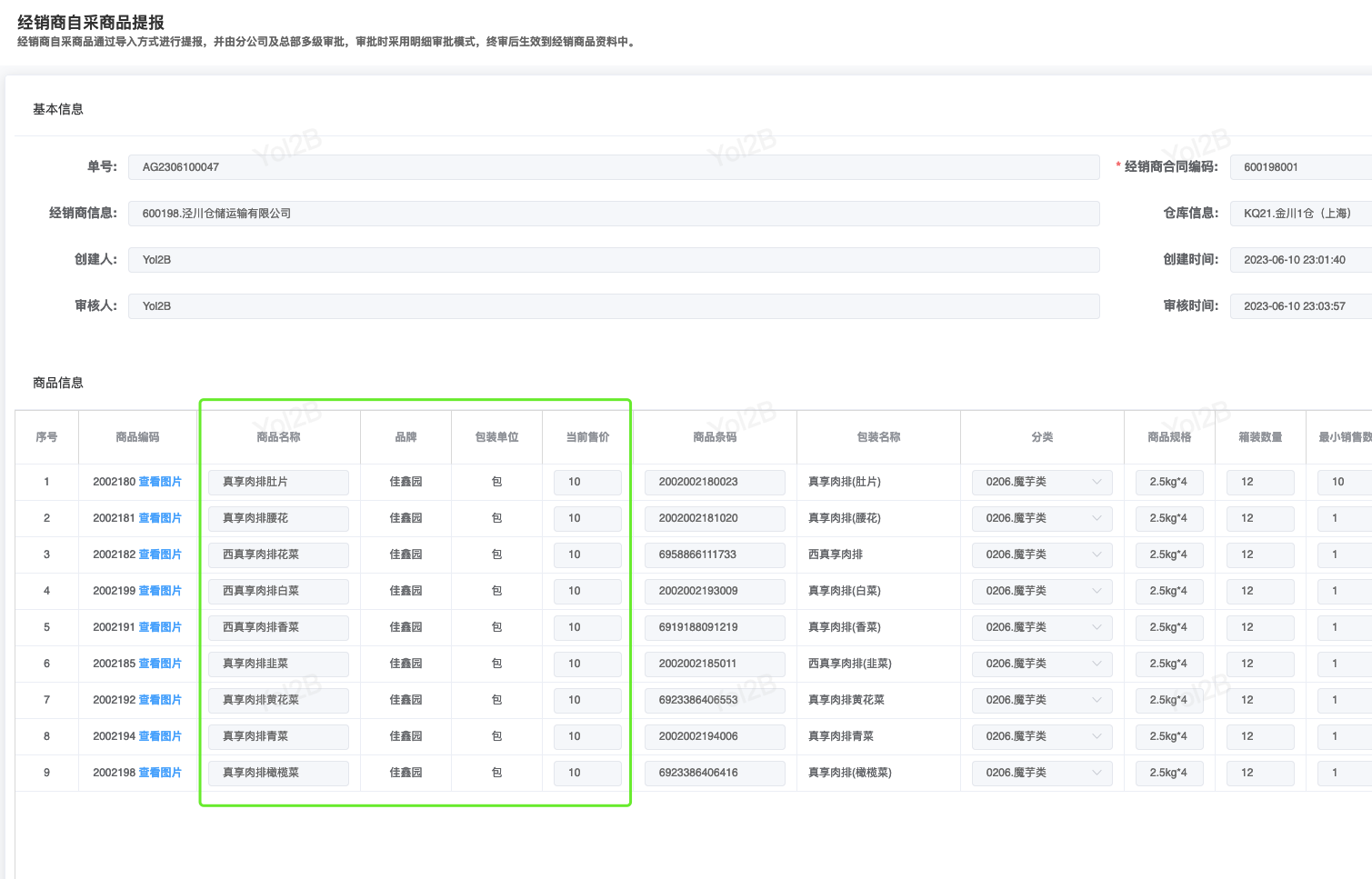The height and width of the screenshot is (879, 1372).
Task: Click the 创建时间 field
Action: pos(1301,260)
